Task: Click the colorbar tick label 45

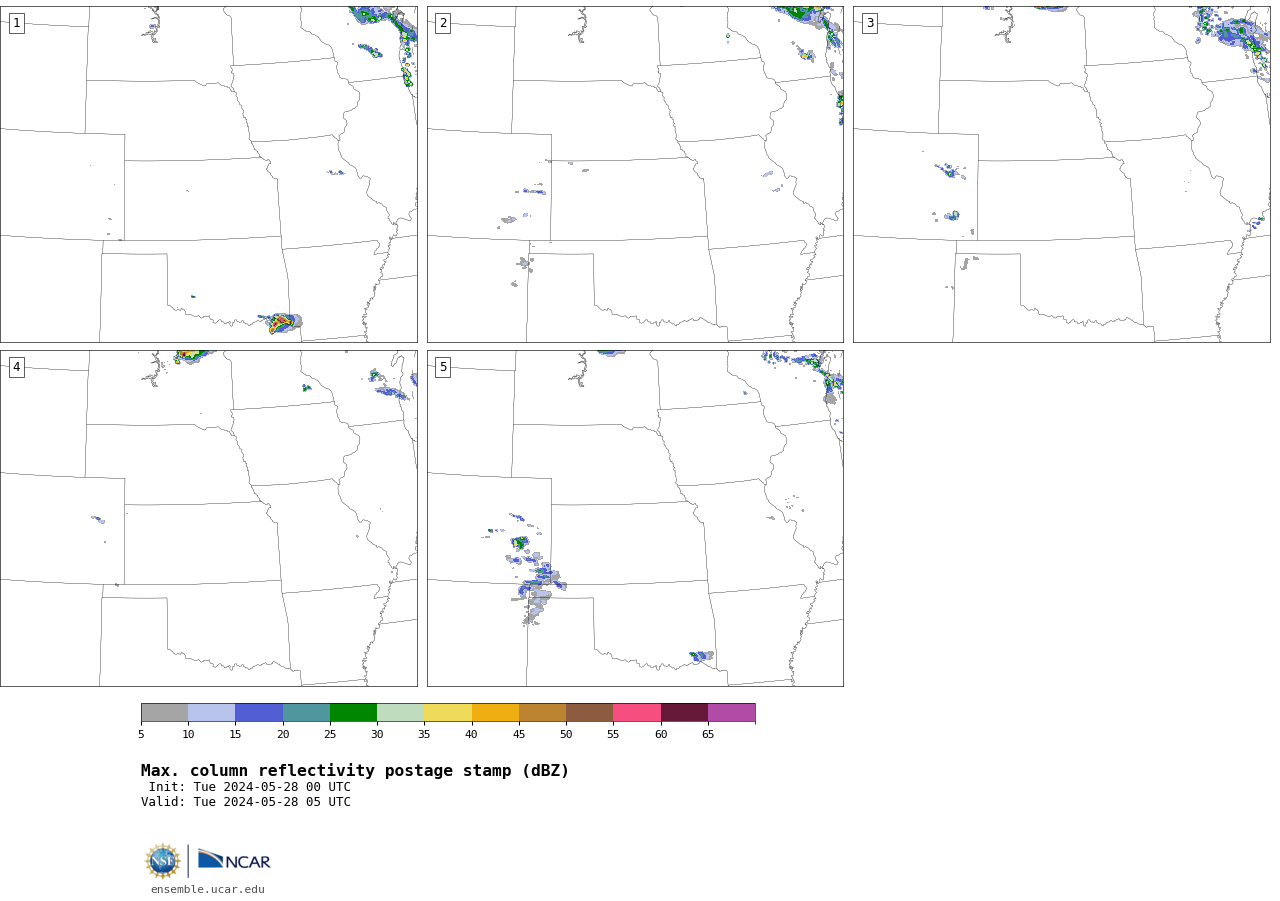Action: (519, 735)
